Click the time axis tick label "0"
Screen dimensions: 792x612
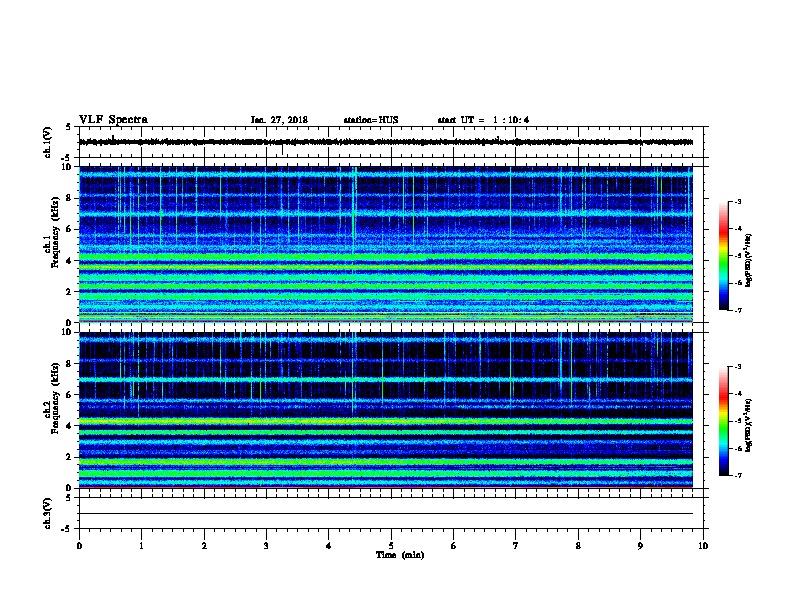[79, 546]
